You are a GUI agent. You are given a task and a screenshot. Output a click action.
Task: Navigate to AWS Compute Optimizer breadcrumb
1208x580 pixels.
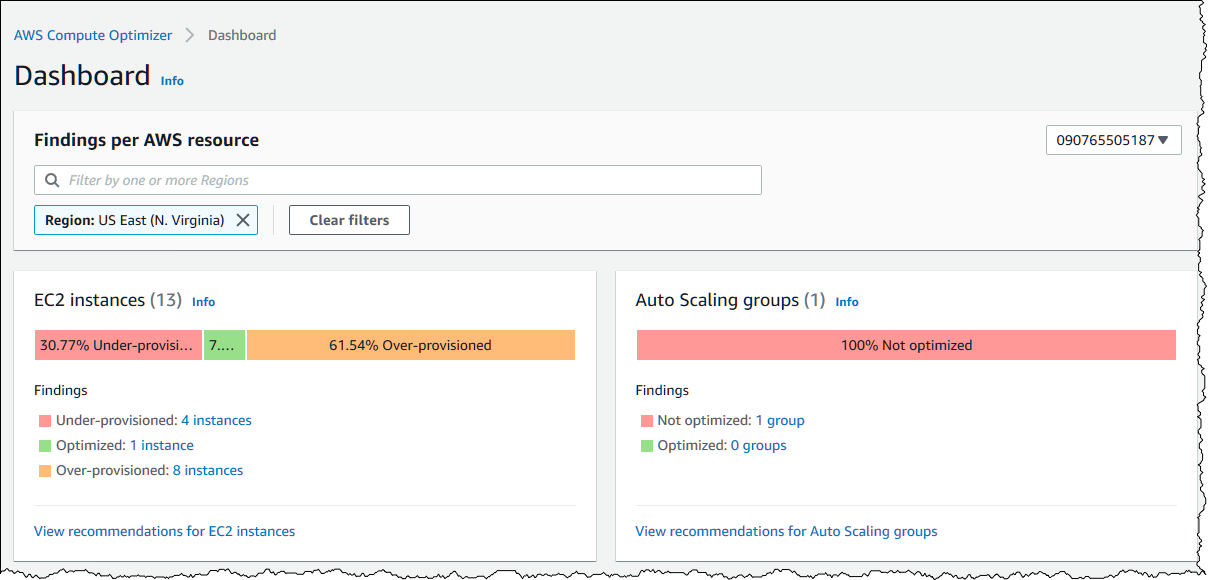point(92,35)
